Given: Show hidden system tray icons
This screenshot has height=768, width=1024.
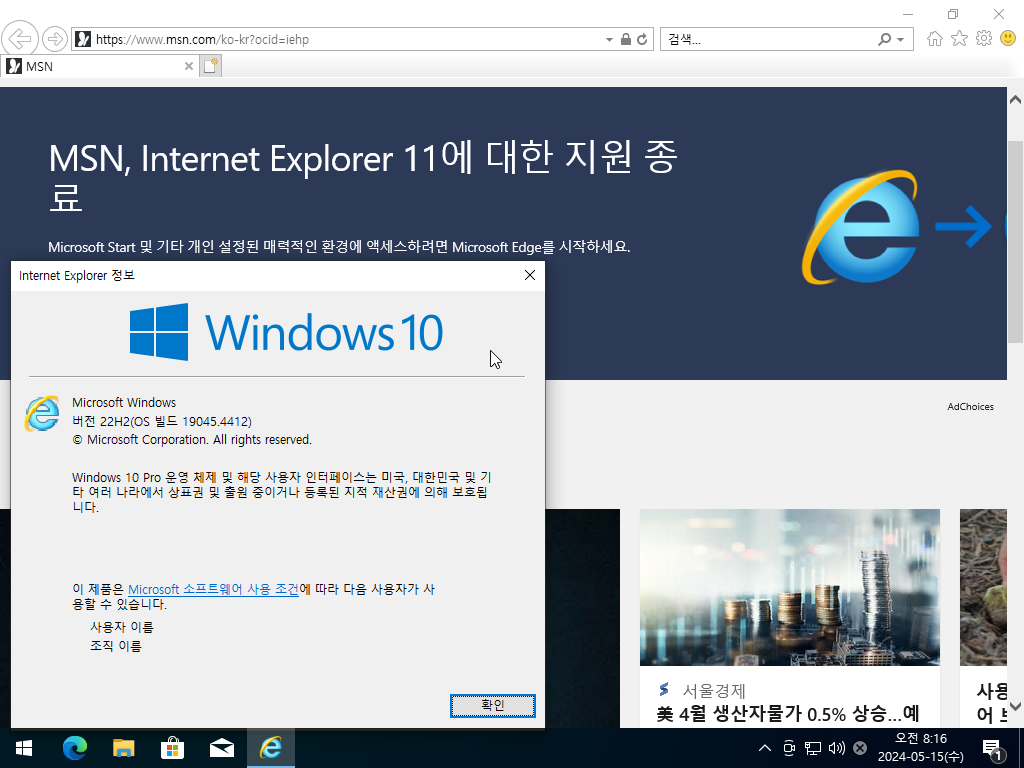Looking at the screenshot, I should pos(764,748).
